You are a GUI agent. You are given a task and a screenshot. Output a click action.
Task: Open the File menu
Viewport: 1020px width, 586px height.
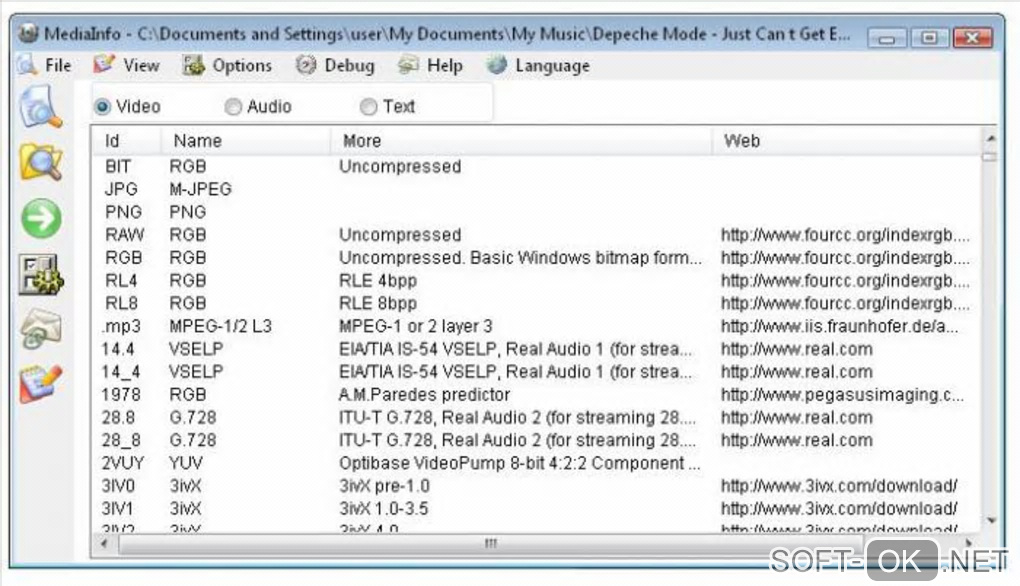pos(44,65)
